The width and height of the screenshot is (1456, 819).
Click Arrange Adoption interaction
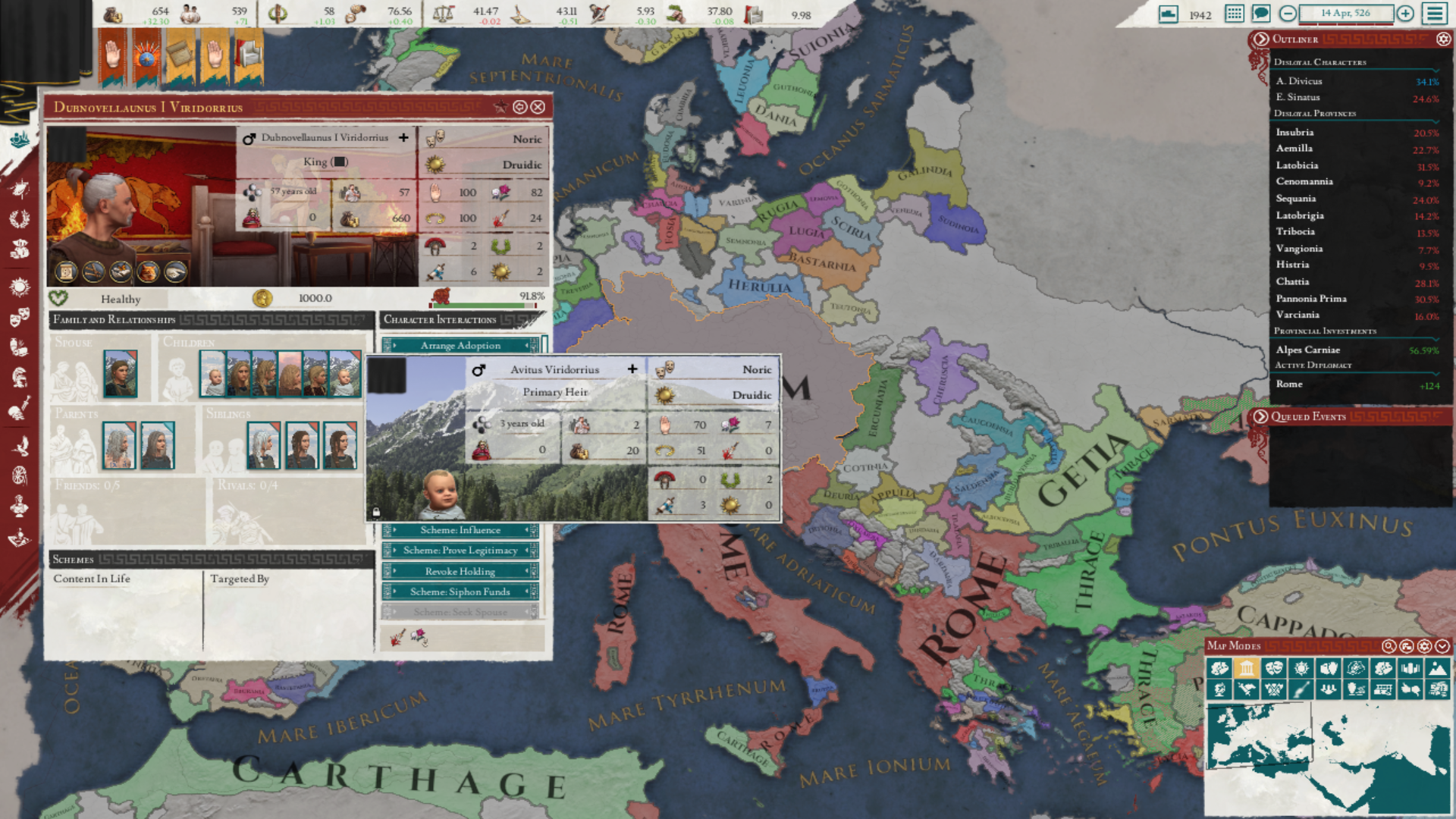coord(460,346)
